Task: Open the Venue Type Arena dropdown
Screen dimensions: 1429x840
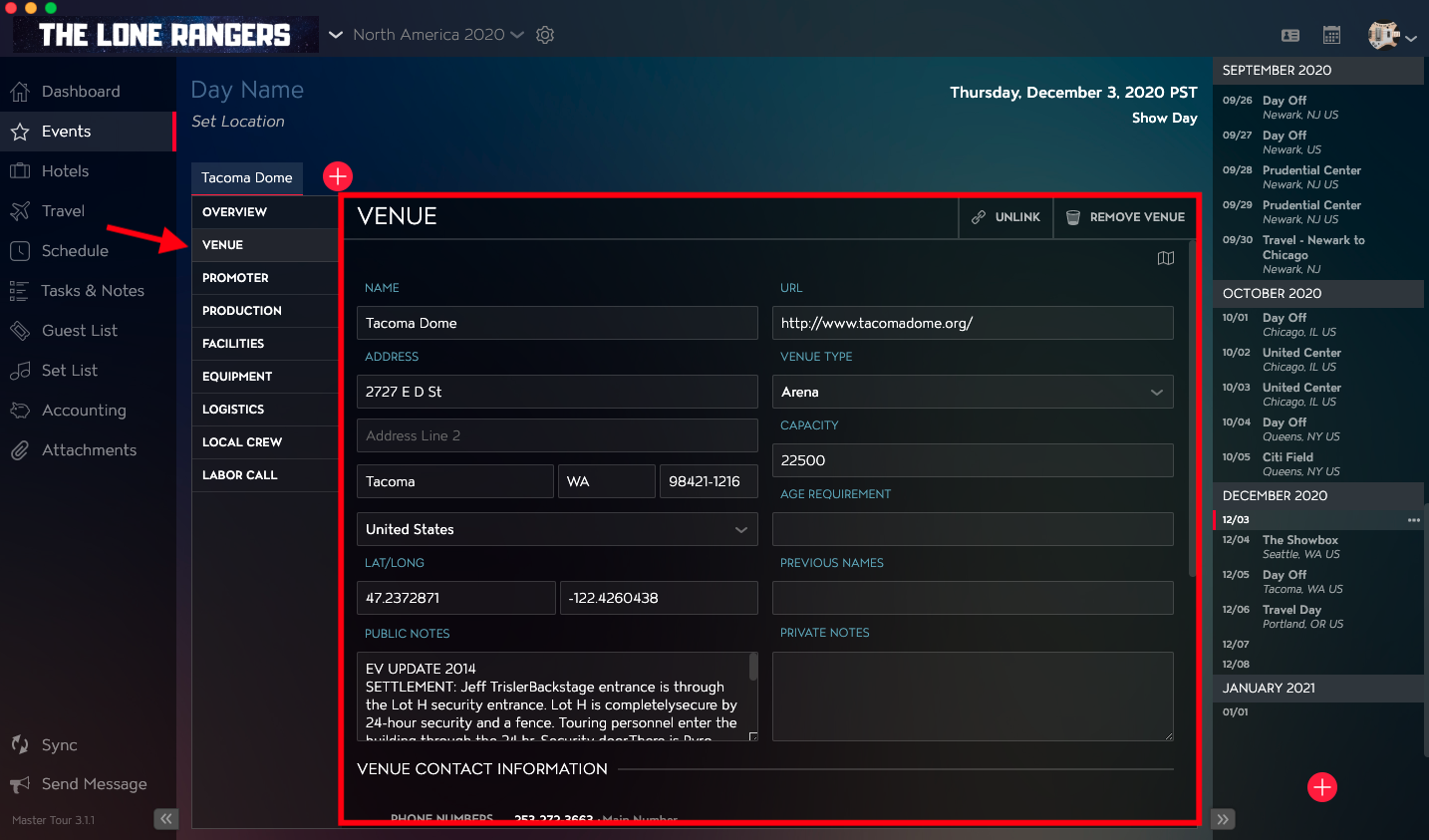Action: pyautogui.click(x=973, y=392)
